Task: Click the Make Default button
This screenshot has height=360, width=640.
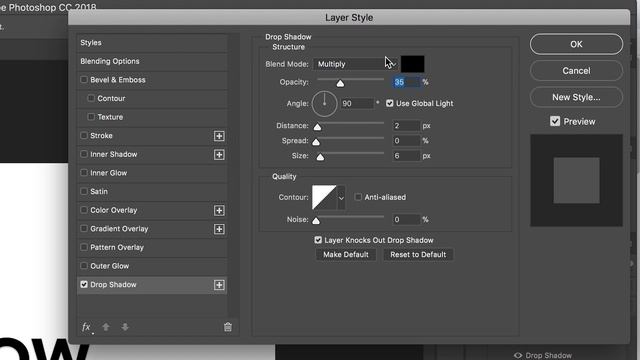Action: [346, 255]
